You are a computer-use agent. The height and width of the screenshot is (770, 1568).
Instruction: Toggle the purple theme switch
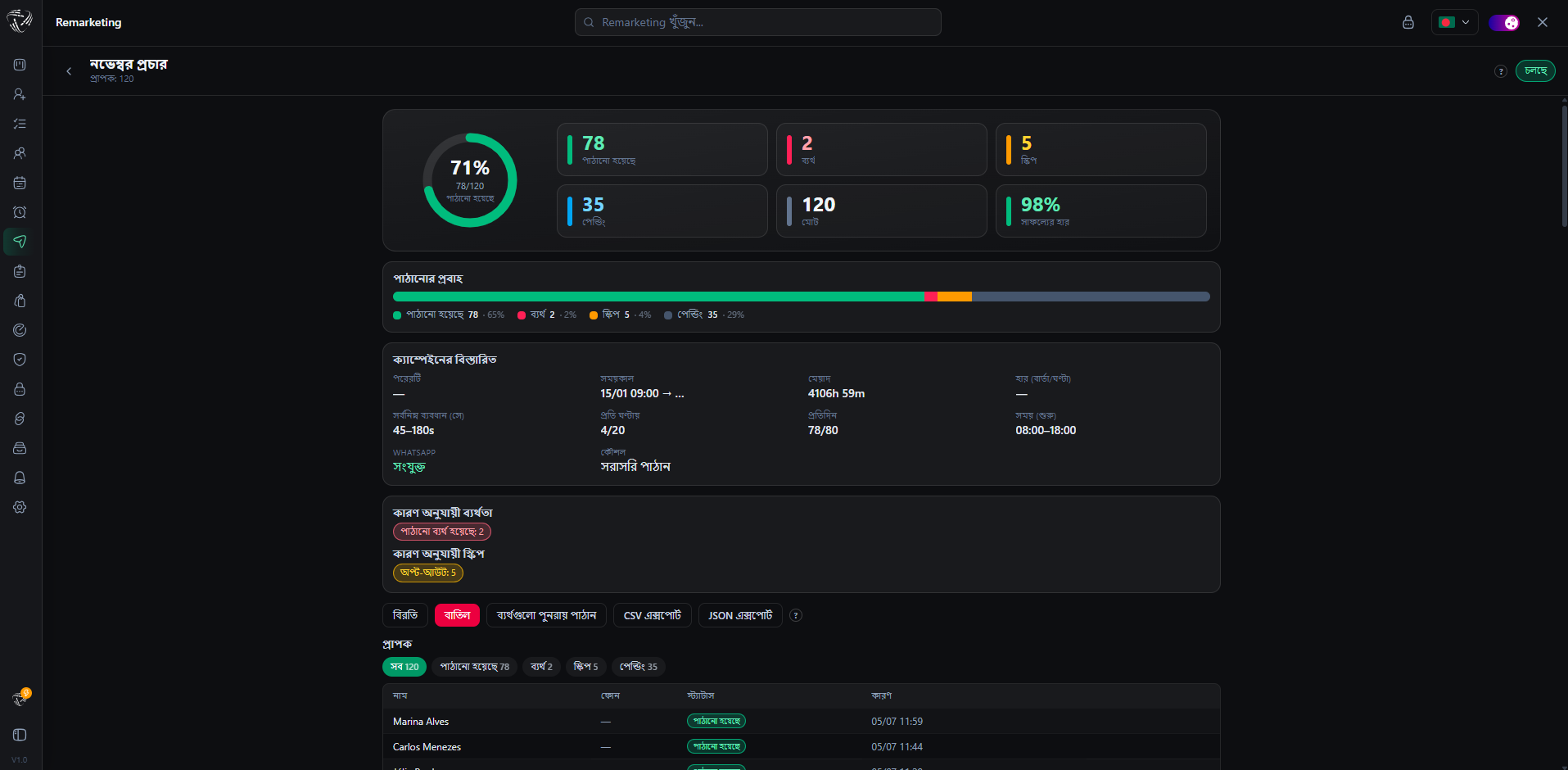[x=1503, y=22]
